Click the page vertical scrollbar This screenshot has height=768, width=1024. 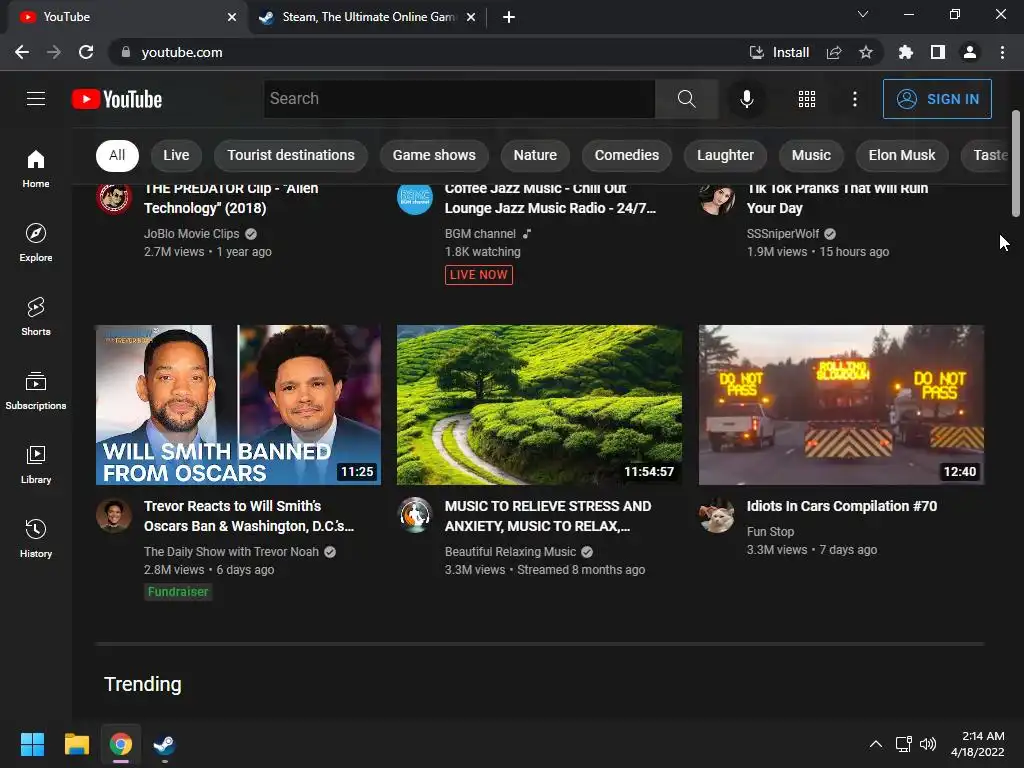[1016, 163]
